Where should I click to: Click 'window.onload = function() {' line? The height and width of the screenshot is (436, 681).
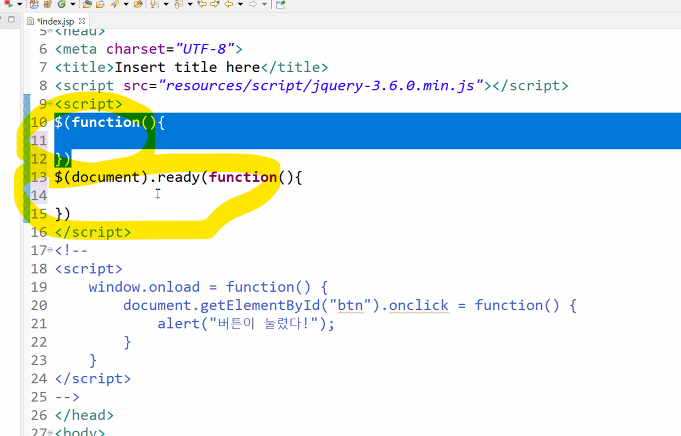[x=208, y=287]
